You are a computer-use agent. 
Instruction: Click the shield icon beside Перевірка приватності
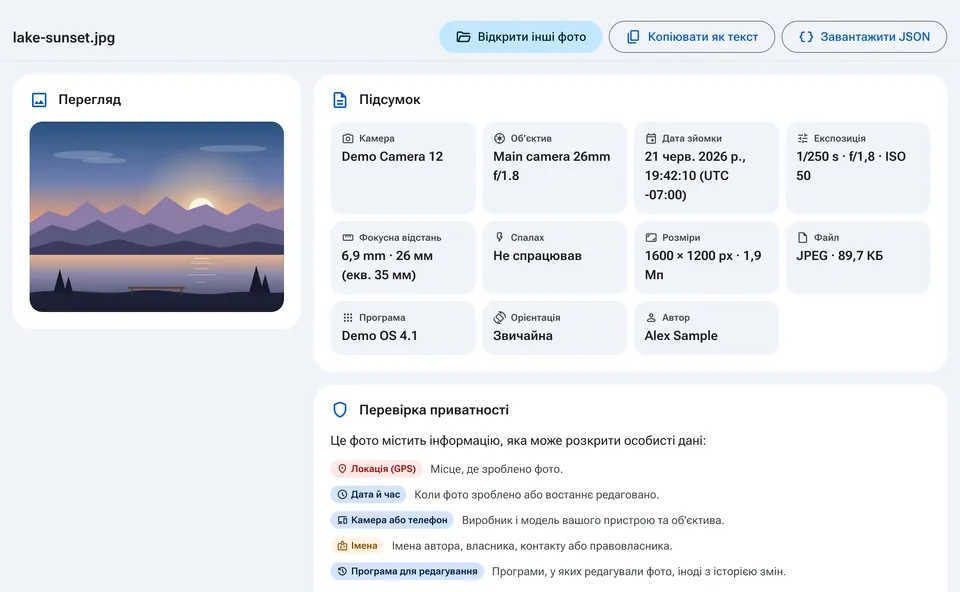[340, 410]
